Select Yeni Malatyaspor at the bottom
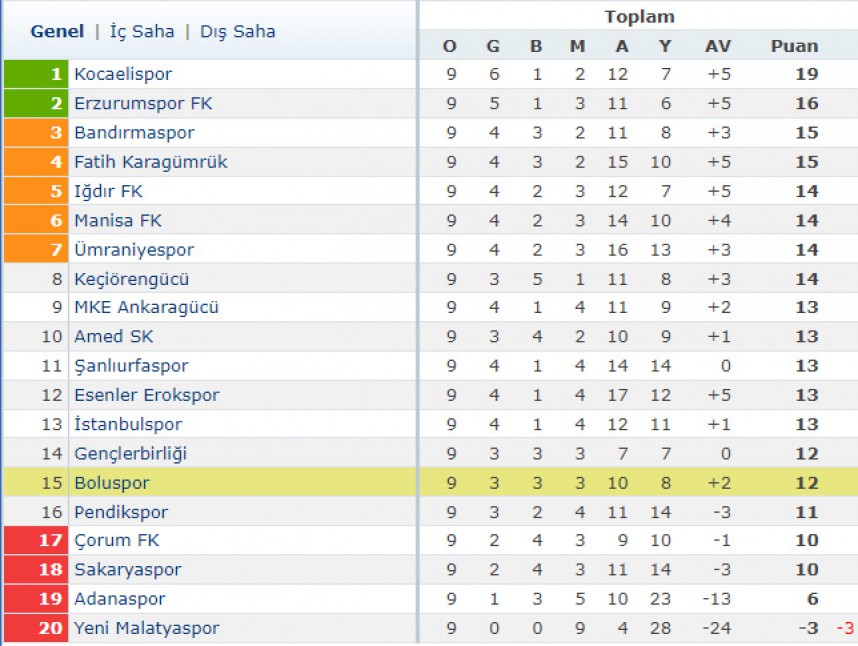This screenshot has width=858, height=646. pos(147,628)
